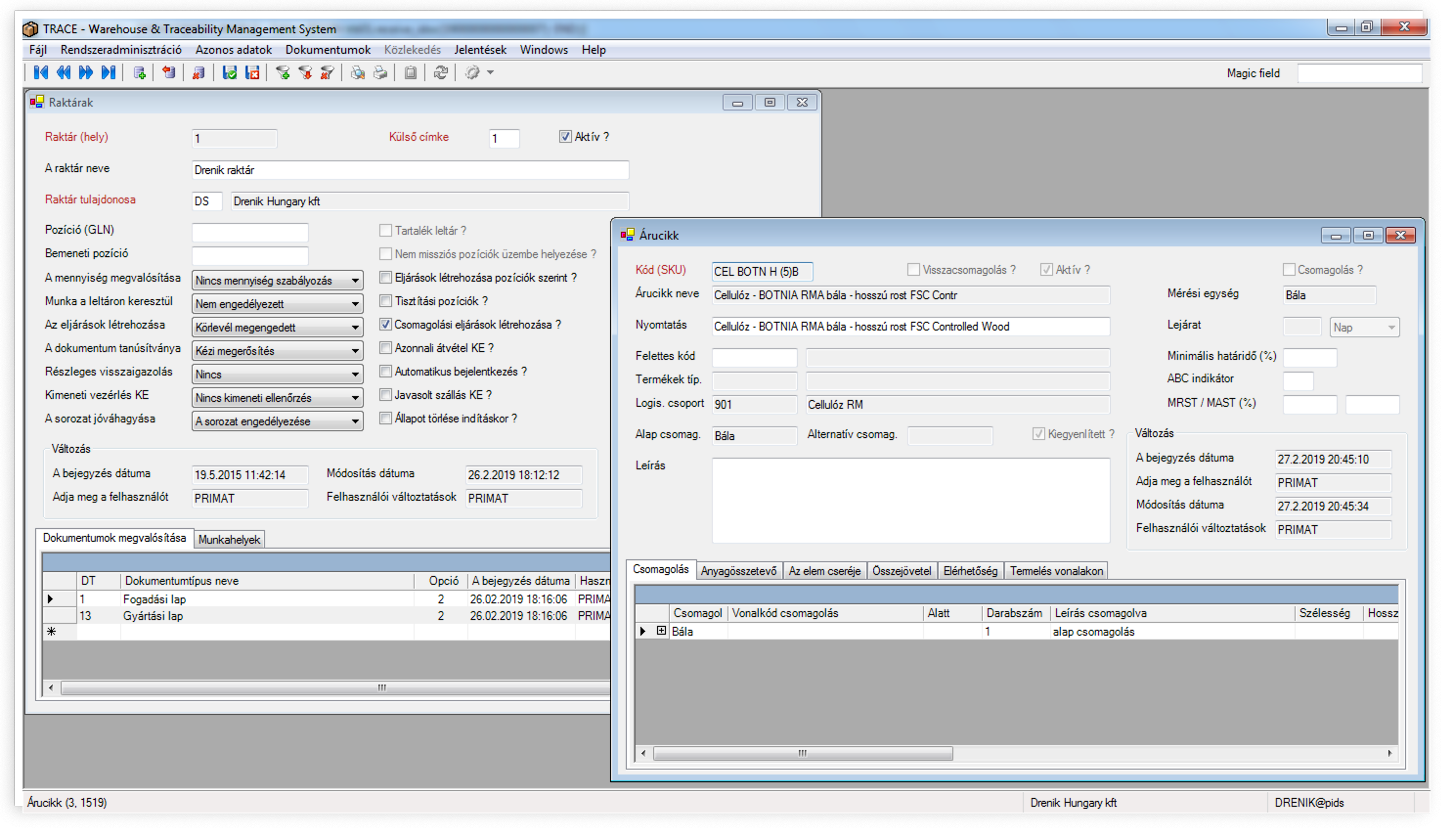Screen dimensions: 1453x840
Task: Click the 'Dokumentumtípus neve' column header
Action: 267,580
